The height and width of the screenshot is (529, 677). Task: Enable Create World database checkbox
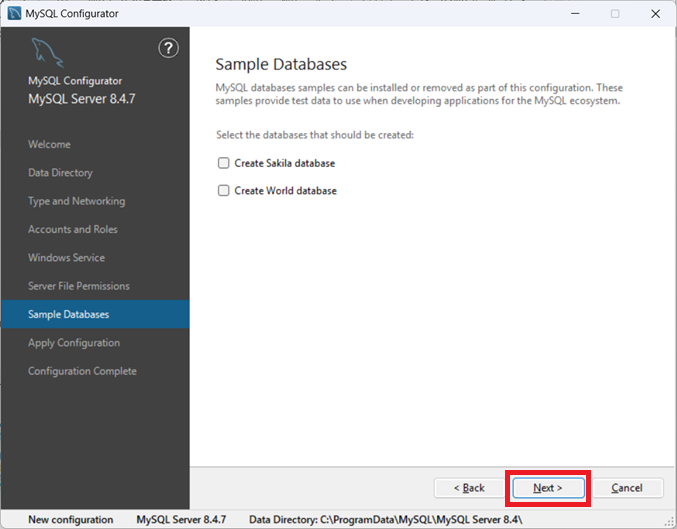pyautogui.click(x=224, y=191)
